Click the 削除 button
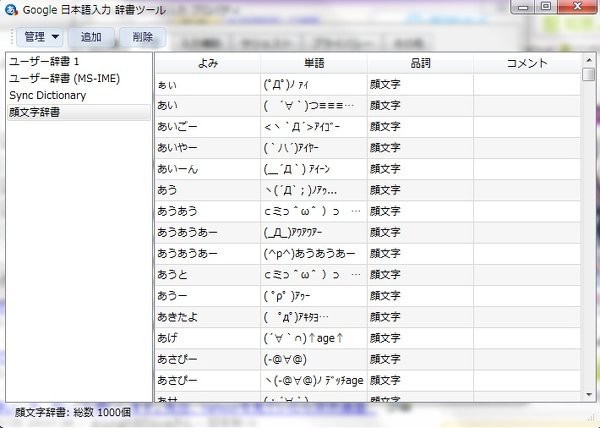600x428 pixels. 142,37
